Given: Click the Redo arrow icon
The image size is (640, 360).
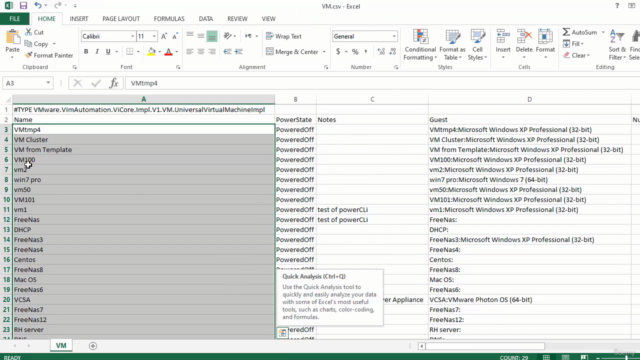Looking at the screenshot, I should 58,5.
